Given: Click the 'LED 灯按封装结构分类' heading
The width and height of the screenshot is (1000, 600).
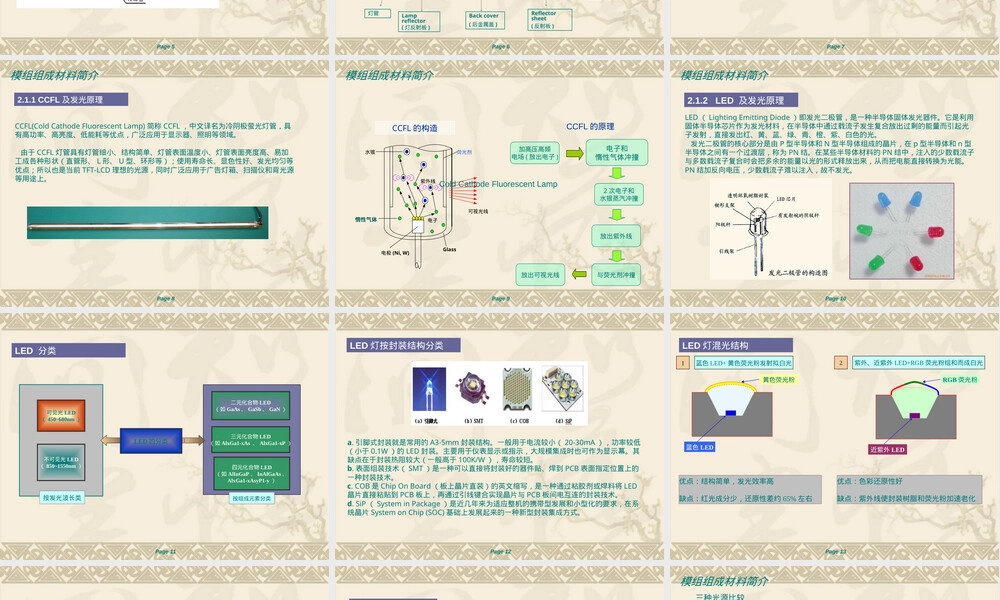Looking at the screenshot, I should coord(404,345).
